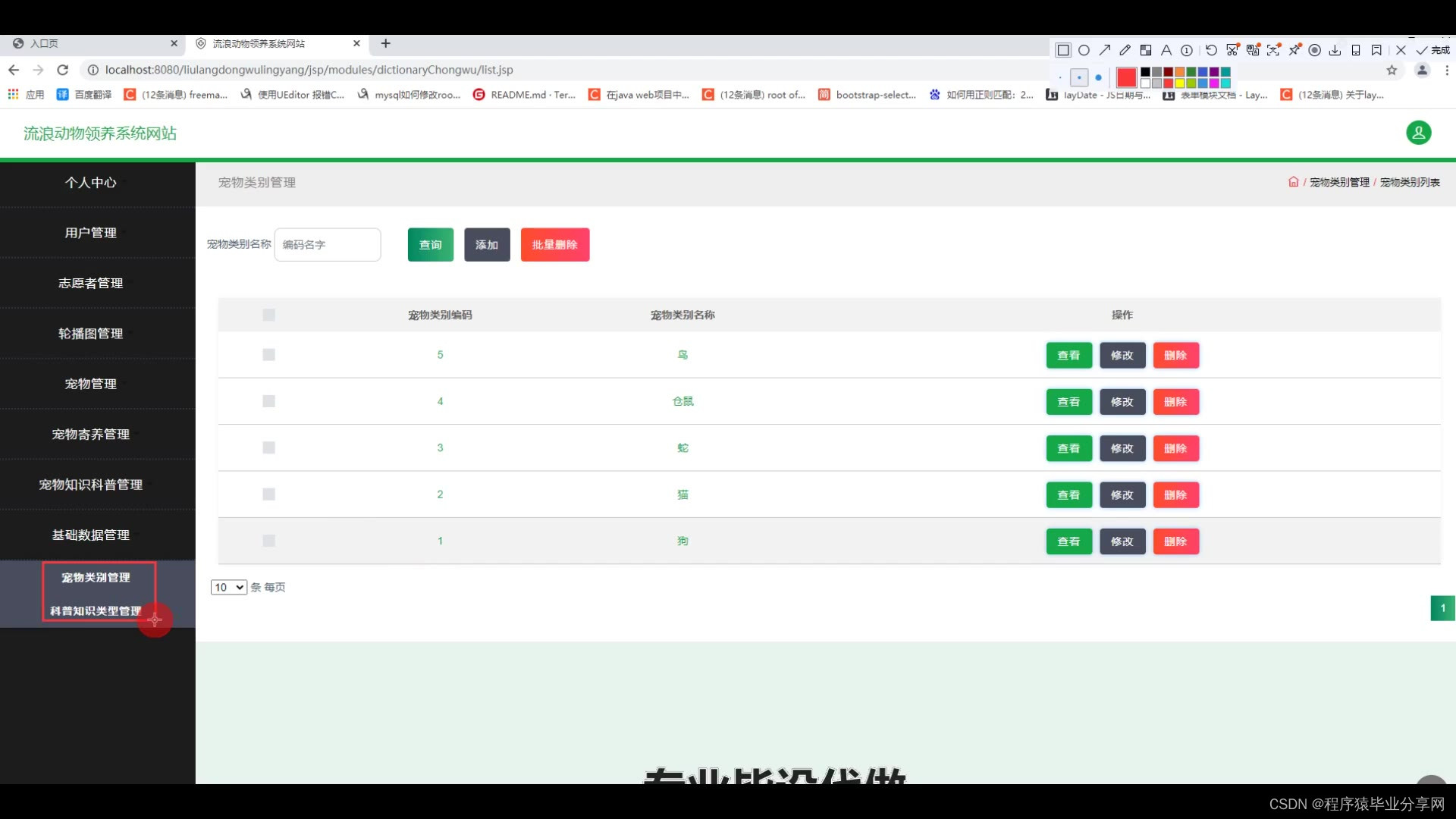Click the undo annotation icon

pos(1211,50)
